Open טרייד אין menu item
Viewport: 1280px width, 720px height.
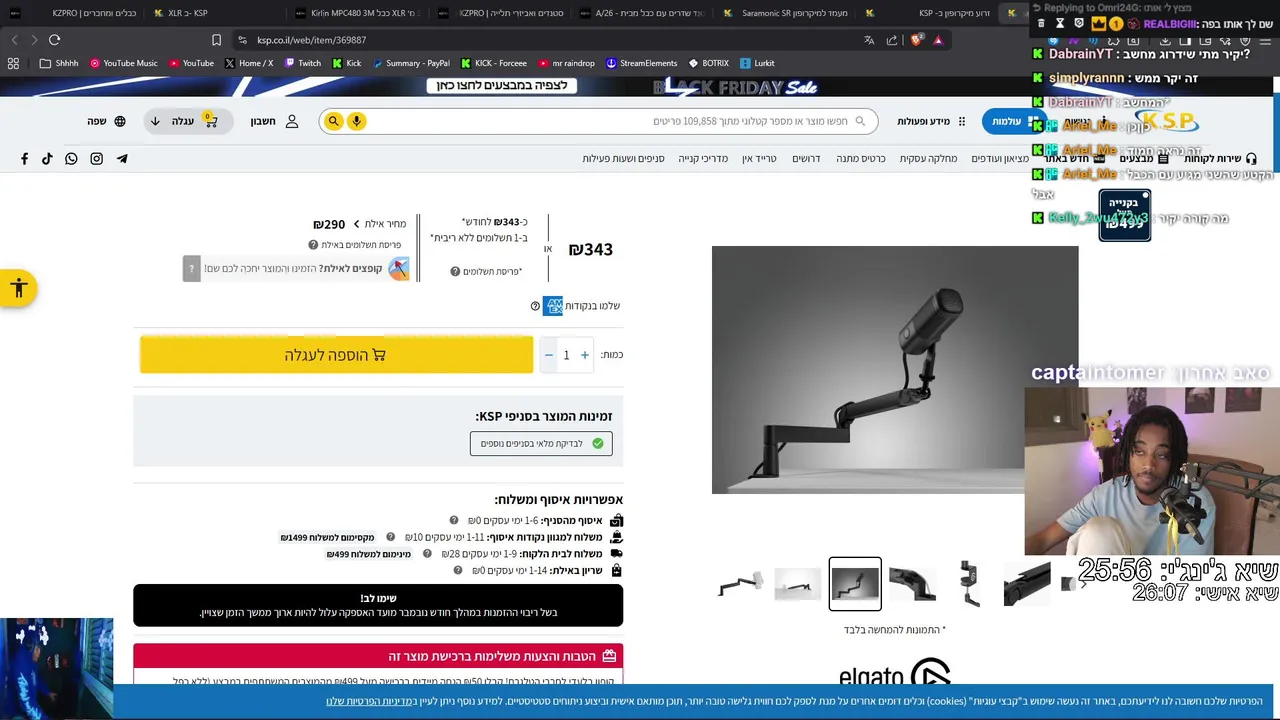pyautogui.click(x=759, y=159)
